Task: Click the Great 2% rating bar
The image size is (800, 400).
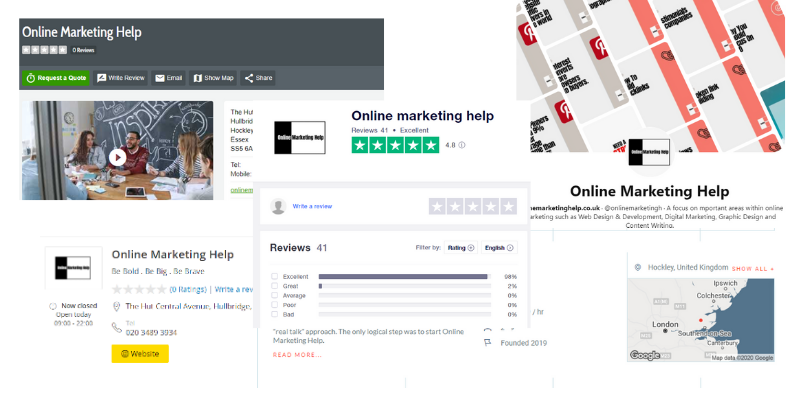Action: (x=405, y=286)
